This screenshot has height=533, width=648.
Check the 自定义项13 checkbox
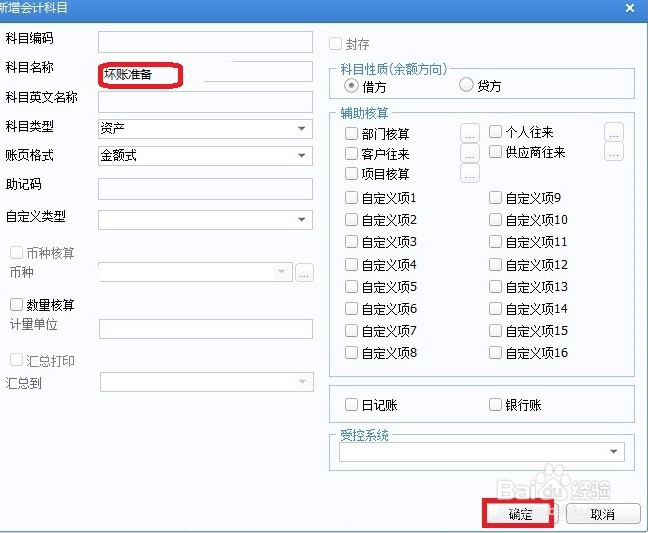click(495, 286)
